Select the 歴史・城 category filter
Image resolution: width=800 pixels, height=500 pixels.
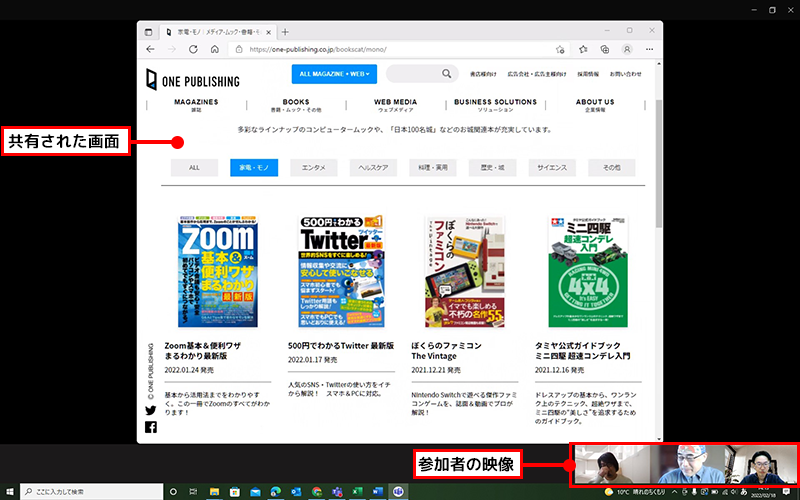[492, 167]
